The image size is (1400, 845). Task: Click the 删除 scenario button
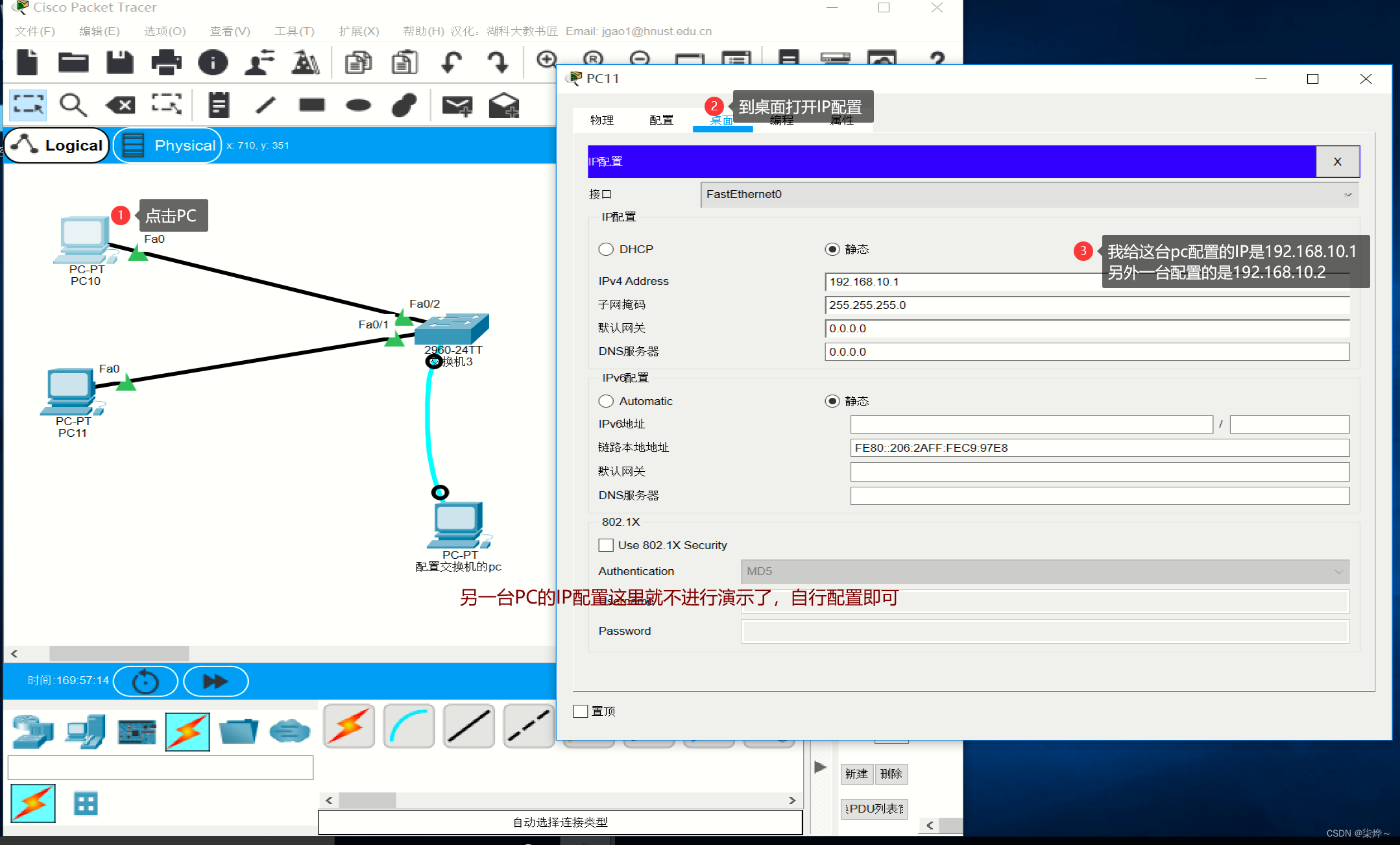pos(891,774)
